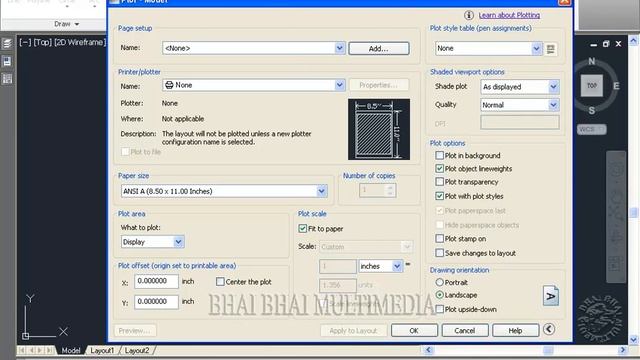Check Plot upside-down
This screenshot has width=640, height=360.
440,309
